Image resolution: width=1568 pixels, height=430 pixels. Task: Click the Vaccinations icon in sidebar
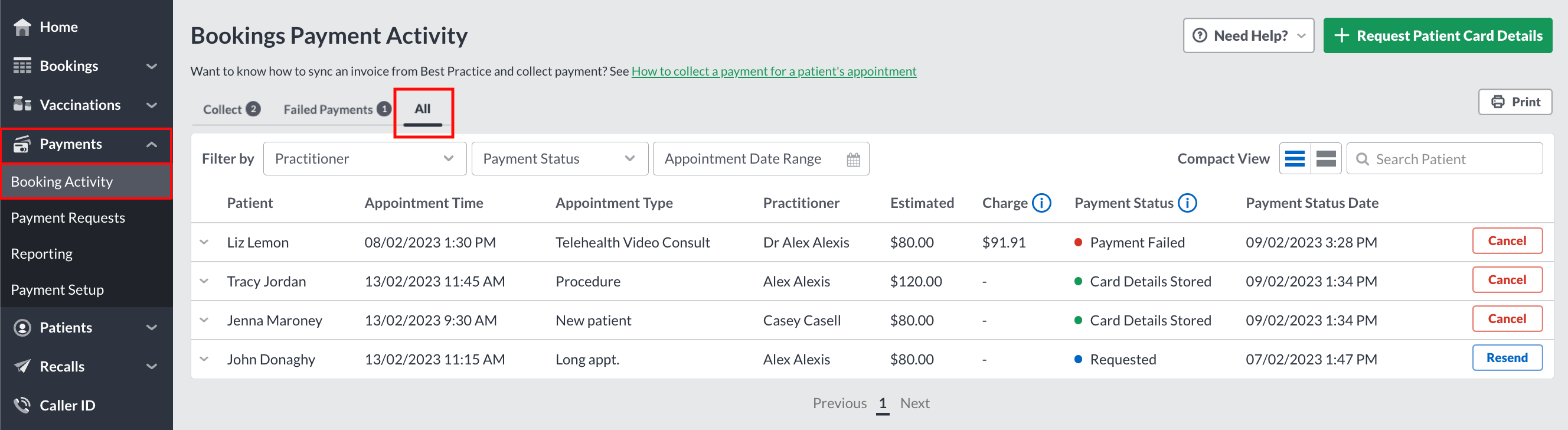(x=22, y=105)
